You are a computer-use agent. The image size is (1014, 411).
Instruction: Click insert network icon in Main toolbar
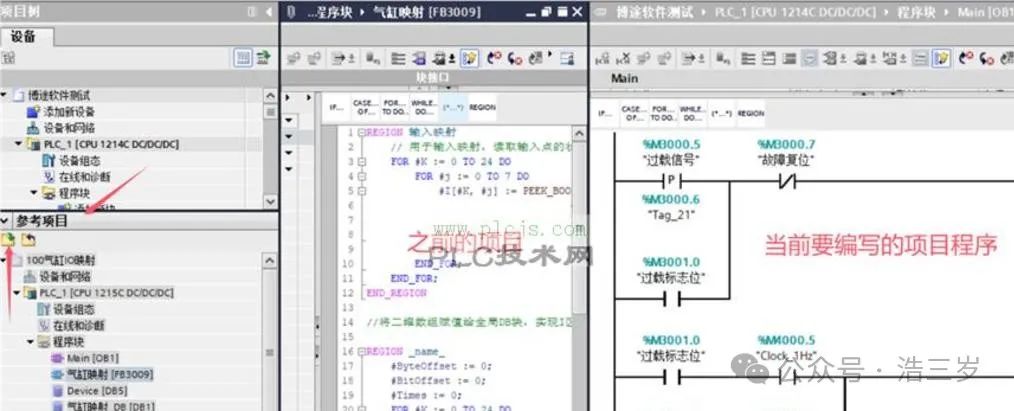click(x=603, y=59)
